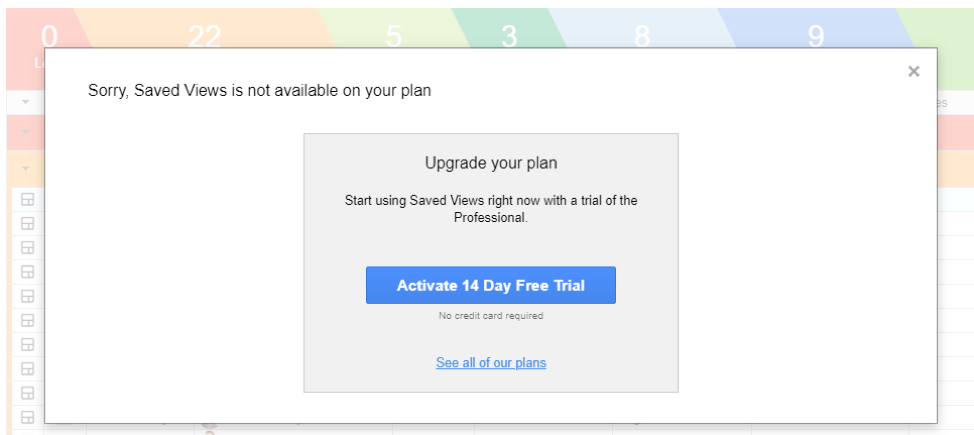Expand the red stage row arrow

(25, 132)
